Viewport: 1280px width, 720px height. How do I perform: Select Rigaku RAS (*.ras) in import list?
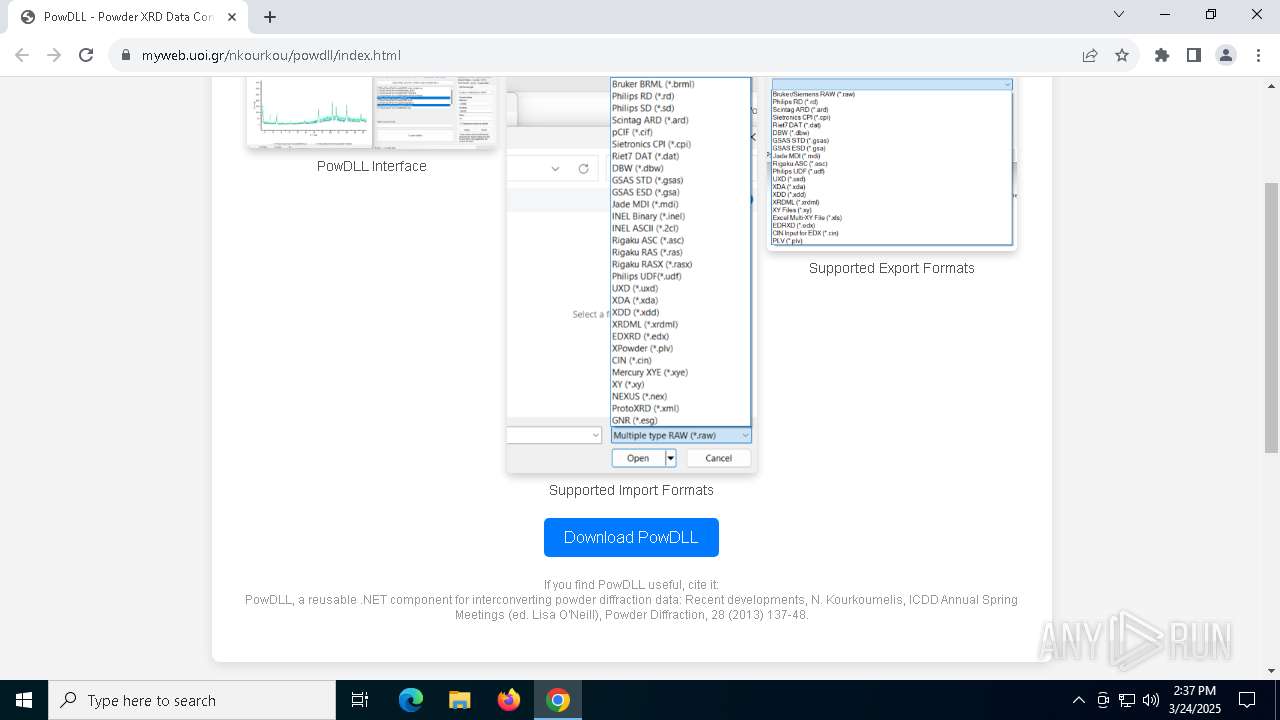pos(647,252)
